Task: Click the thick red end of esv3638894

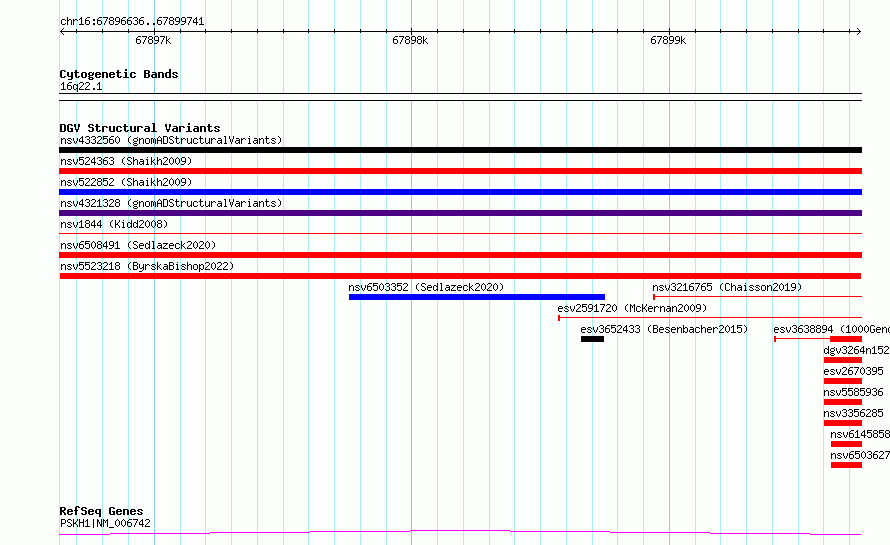Action: click(846, 339)
